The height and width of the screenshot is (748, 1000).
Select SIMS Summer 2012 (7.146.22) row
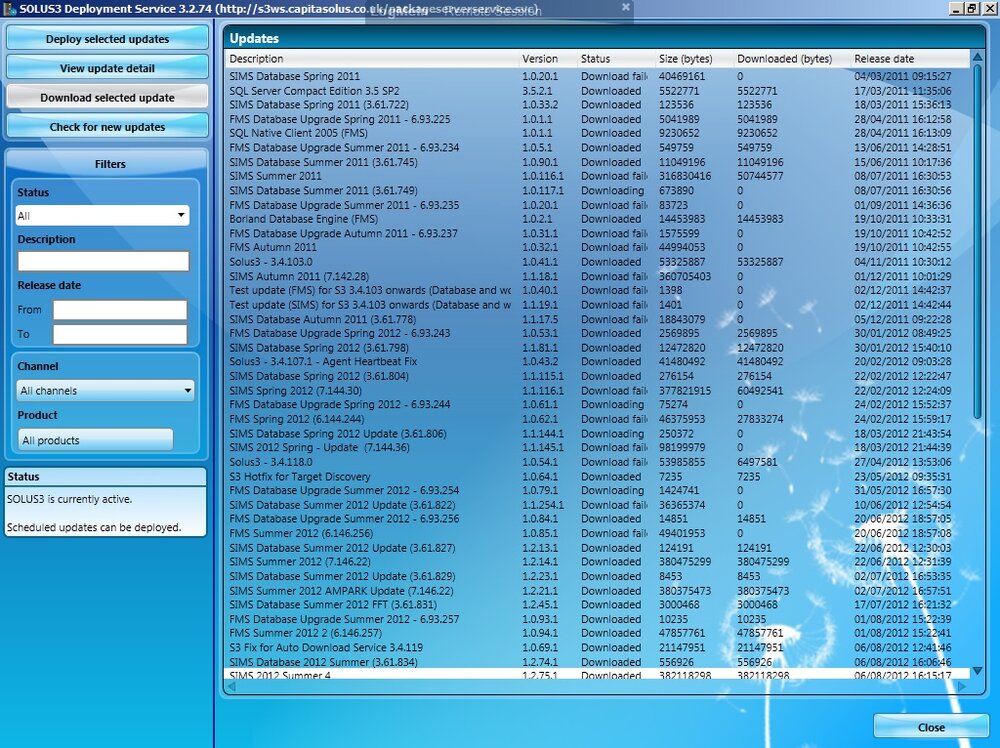point(597,562)
